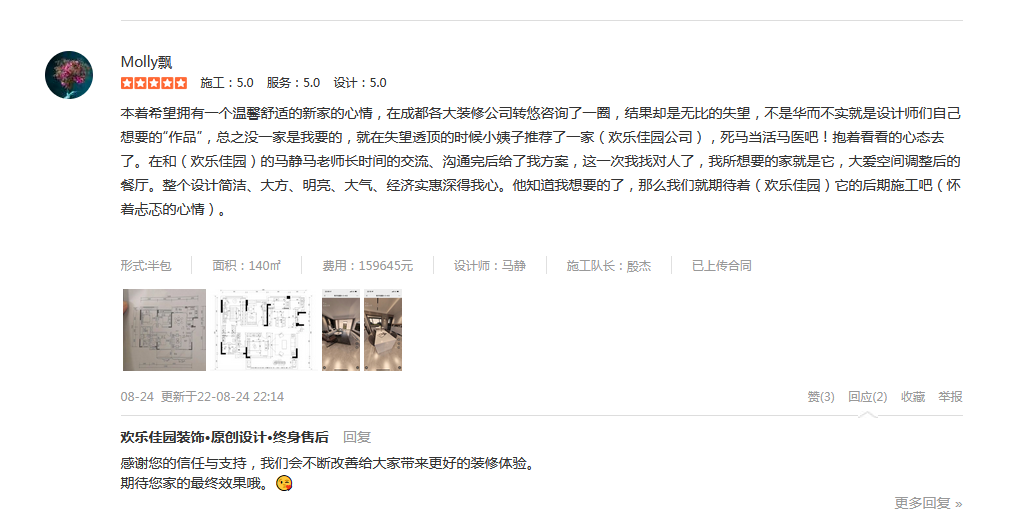Image resolution: width=1016 pixels, height=524 pixels.
Task: Click the 08-24 review date stamp
Action: pos(137,396)
